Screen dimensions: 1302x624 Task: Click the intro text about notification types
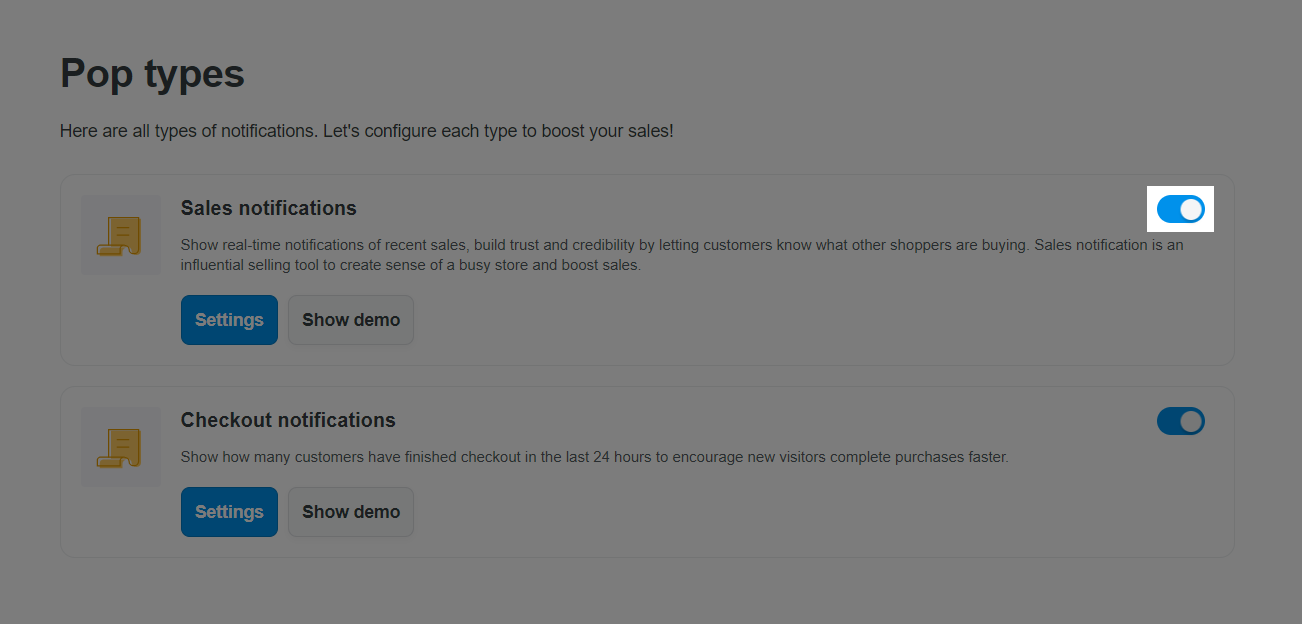(367, 131)
